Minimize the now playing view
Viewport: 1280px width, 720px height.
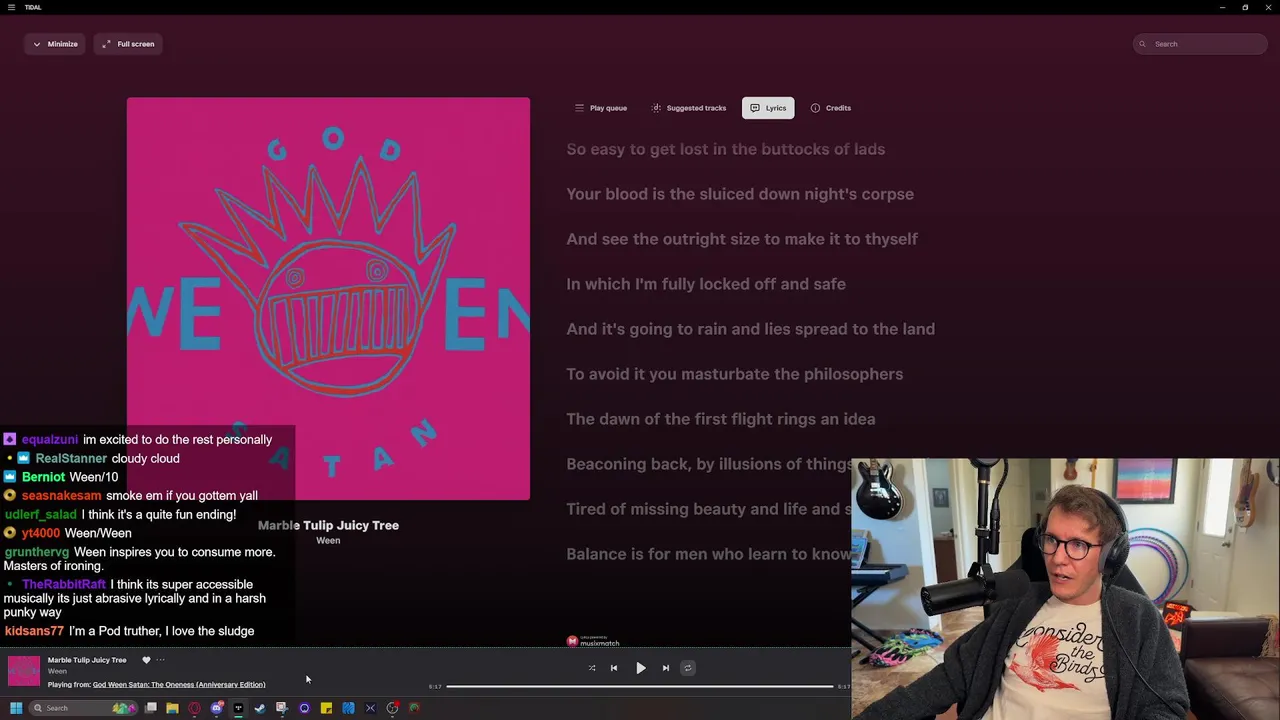(x=55, y=44)
